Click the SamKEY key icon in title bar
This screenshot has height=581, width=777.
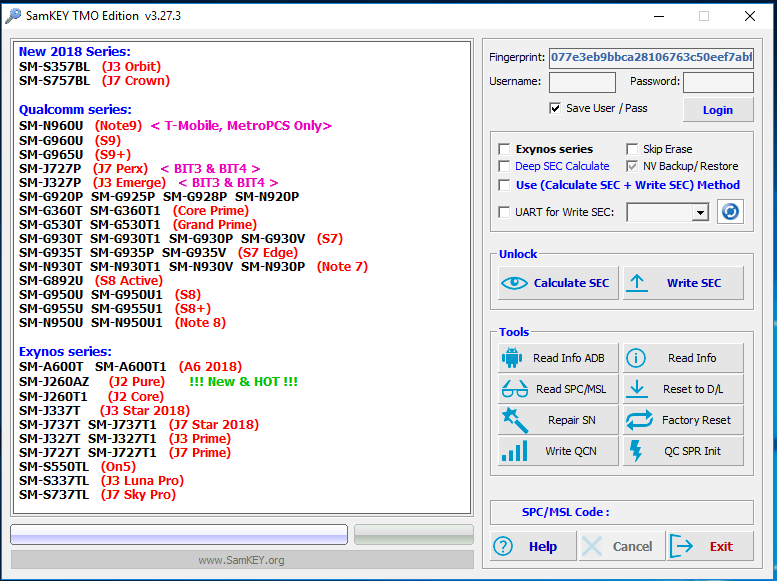pos(13,16)
